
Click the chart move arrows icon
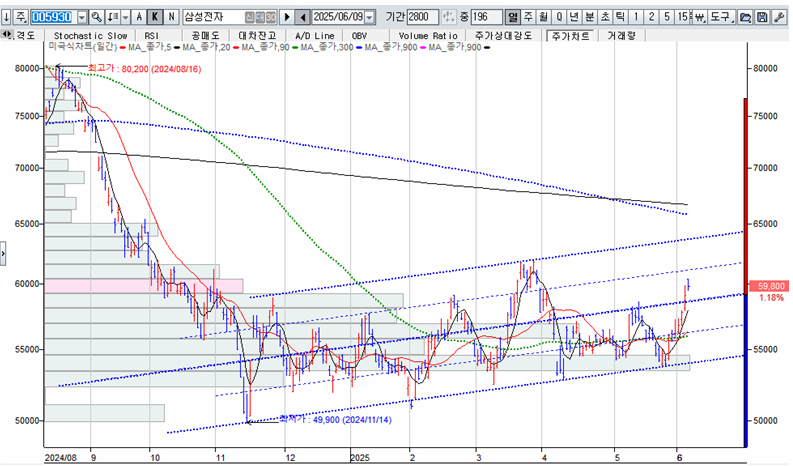448,17
